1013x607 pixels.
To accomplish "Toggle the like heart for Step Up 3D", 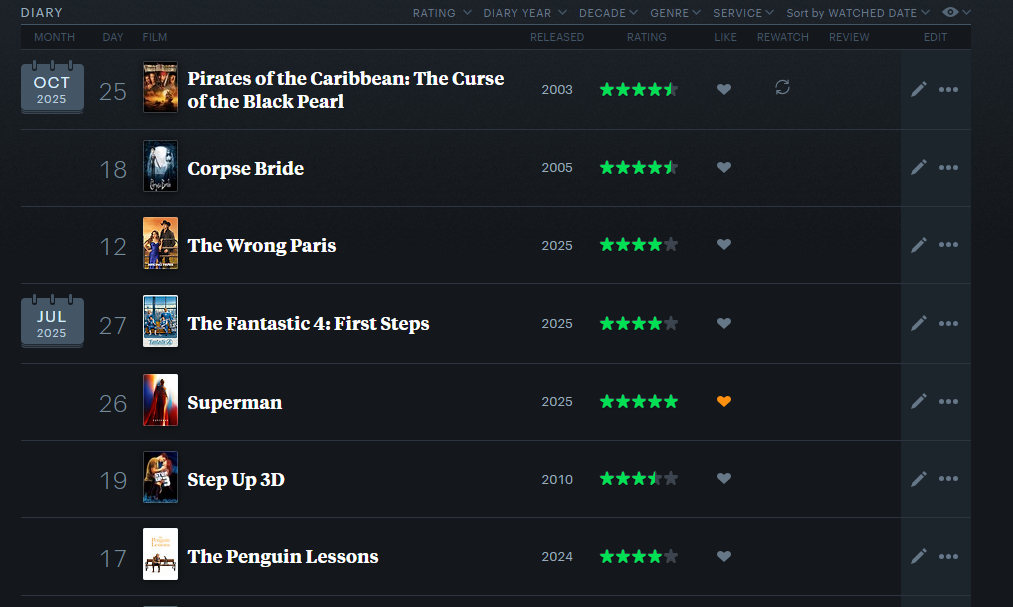I will pos(724,479).
